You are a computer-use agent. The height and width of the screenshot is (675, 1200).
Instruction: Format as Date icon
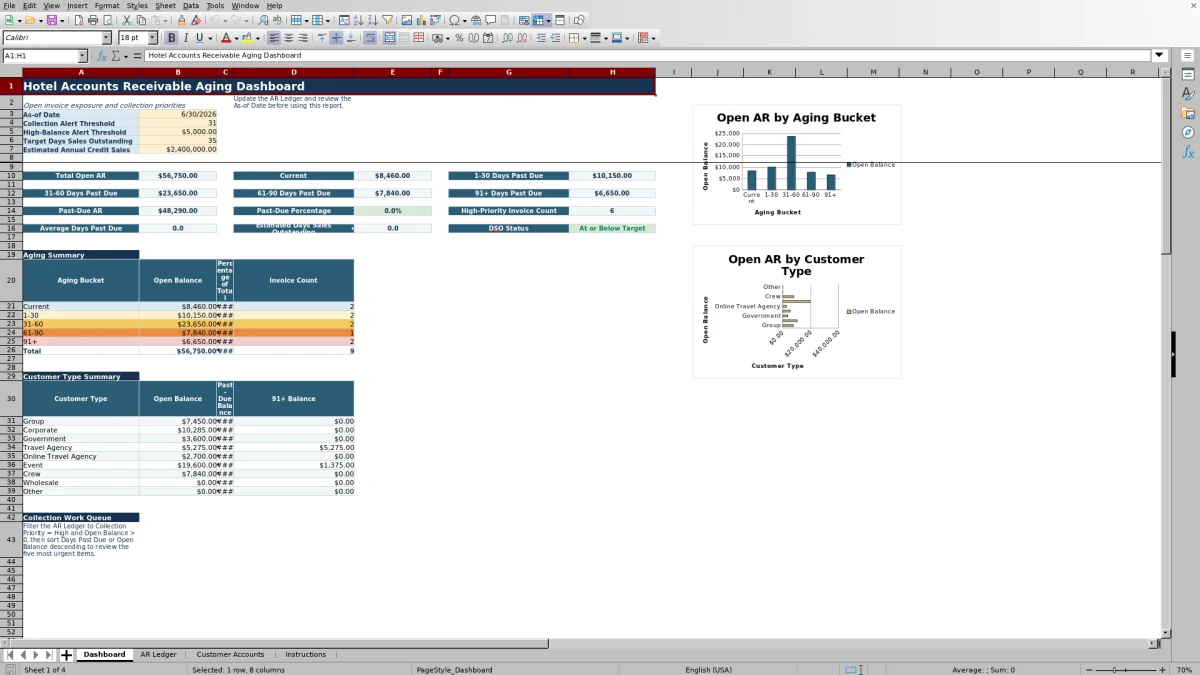[x=487, y=38]
